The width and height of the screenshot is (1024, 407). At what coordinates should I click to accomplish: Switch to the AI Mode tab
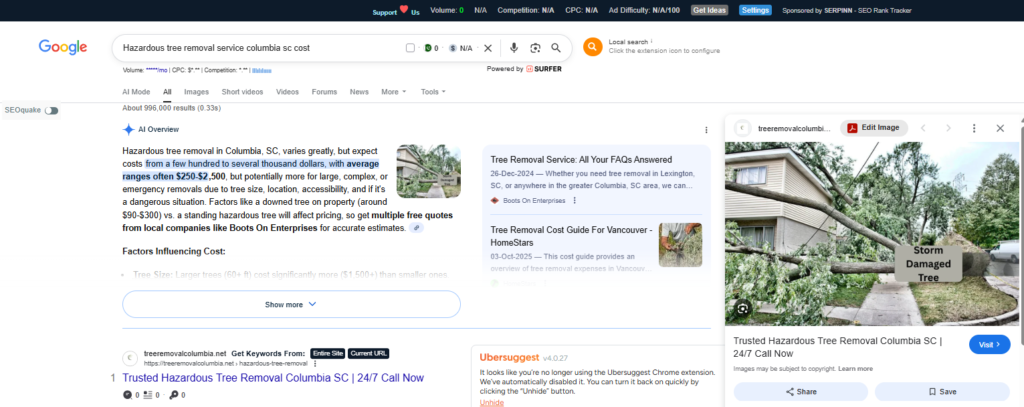[x=136, y=92]
